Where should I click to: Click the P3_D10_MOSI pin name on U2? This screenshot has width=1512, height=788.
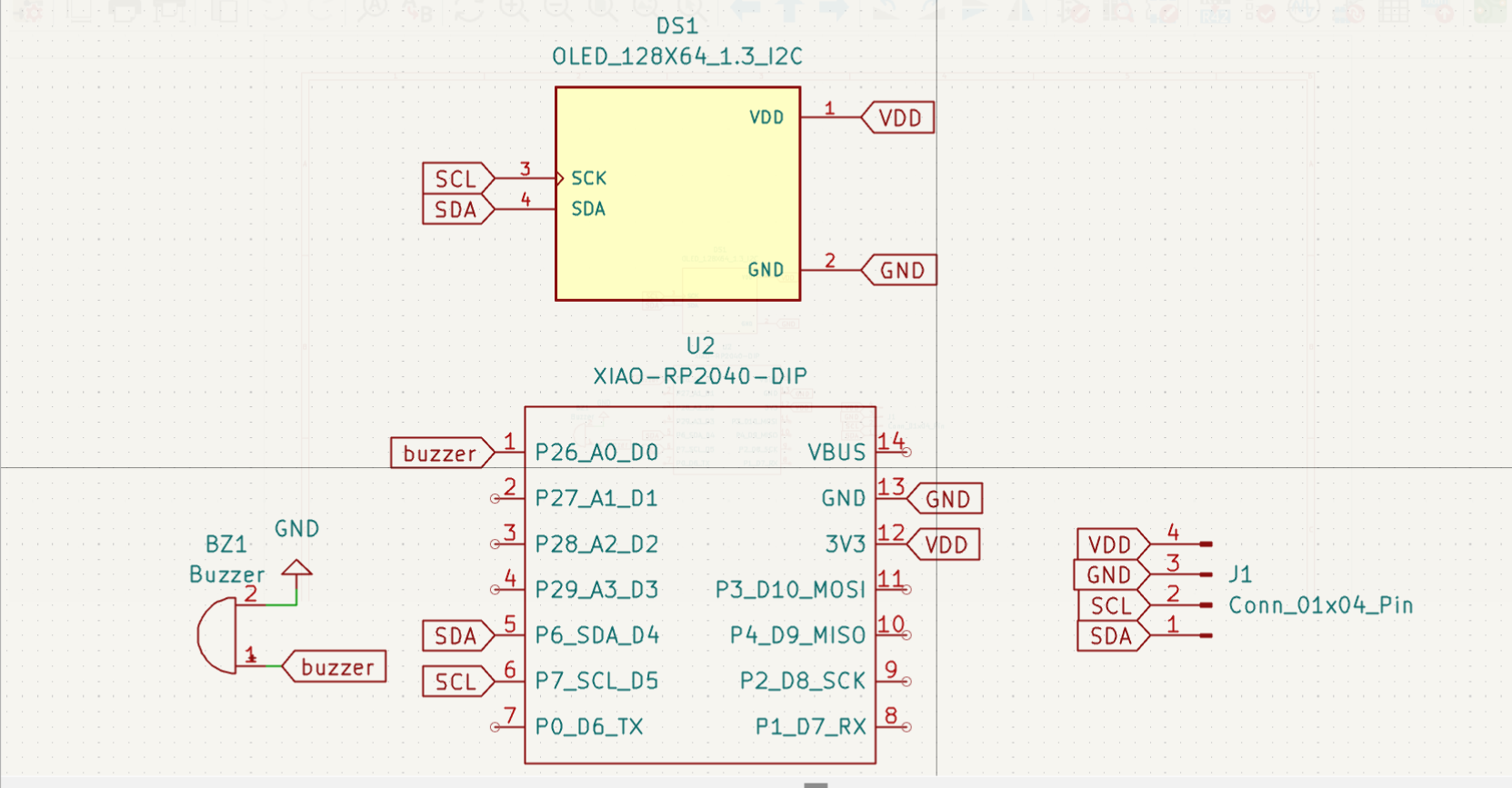pyautogui.click(x=791, y=590)
